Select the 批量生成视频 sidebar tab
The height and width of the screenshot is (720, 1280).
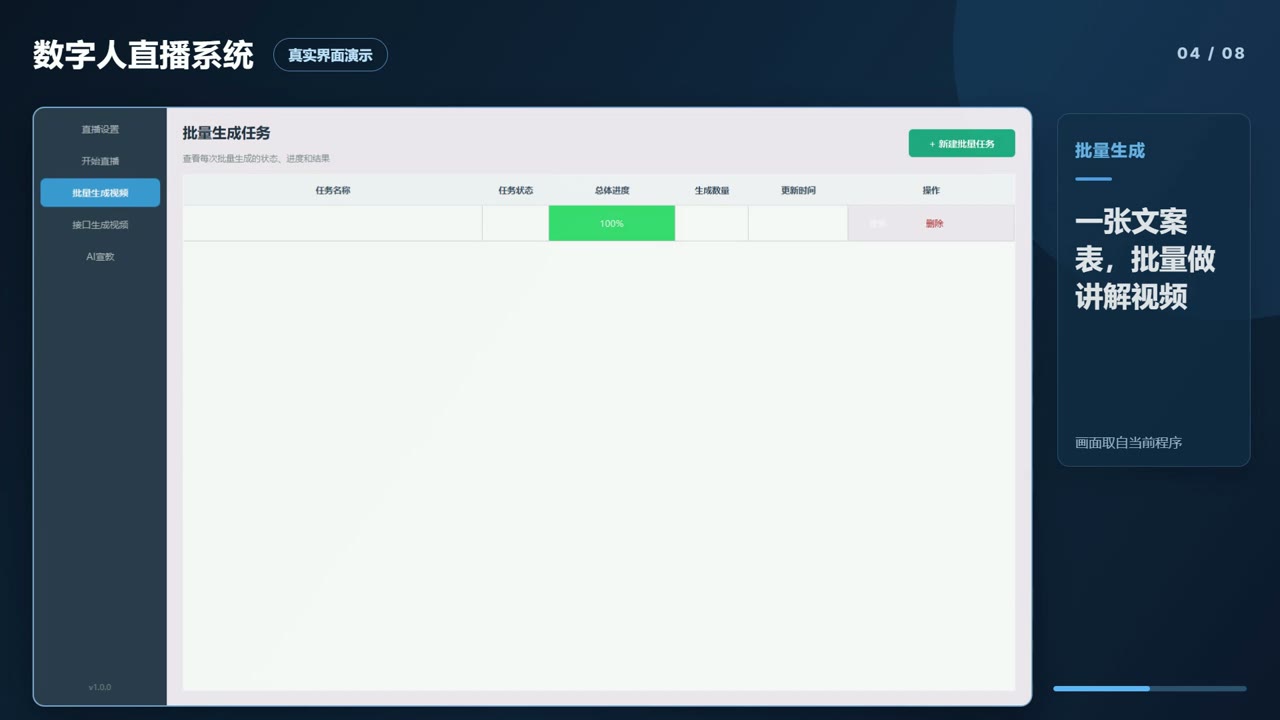[x=100, y=193]
